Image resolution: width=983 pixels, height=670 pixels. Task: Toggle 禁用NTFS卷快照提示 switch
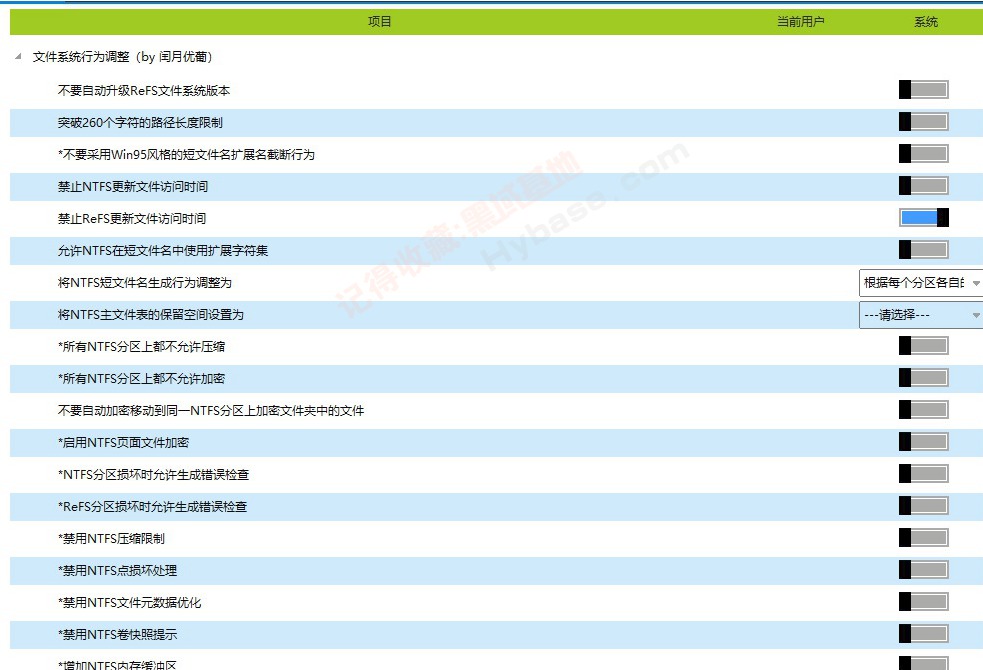point(923,633)
